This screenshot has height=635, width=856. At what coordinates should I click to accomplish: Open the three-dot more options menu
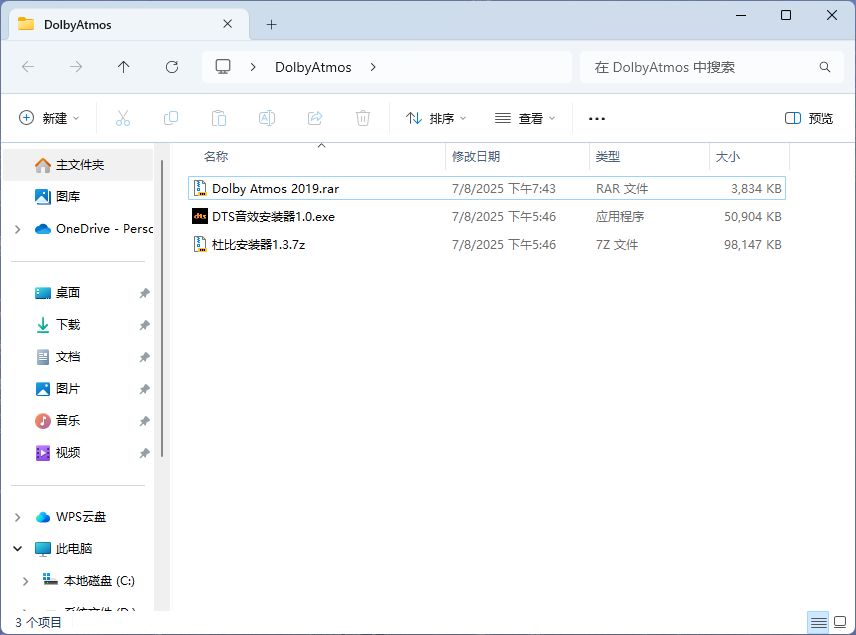coord(597,118)
